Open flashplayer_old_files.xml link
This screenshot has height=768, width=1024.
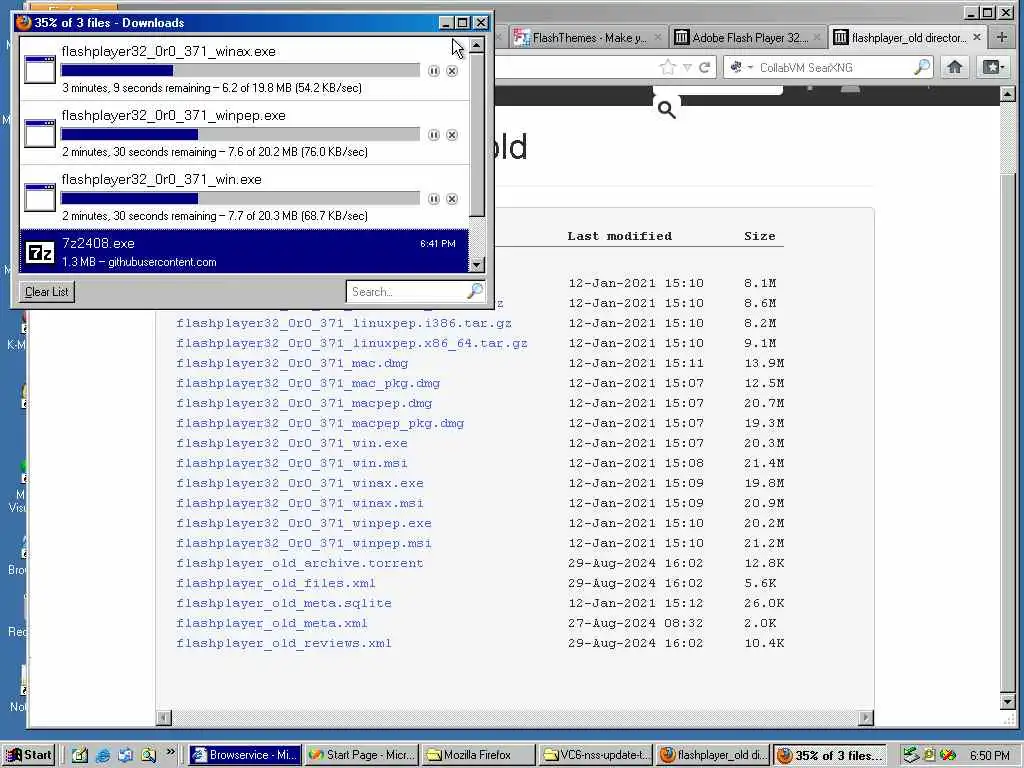276,583
